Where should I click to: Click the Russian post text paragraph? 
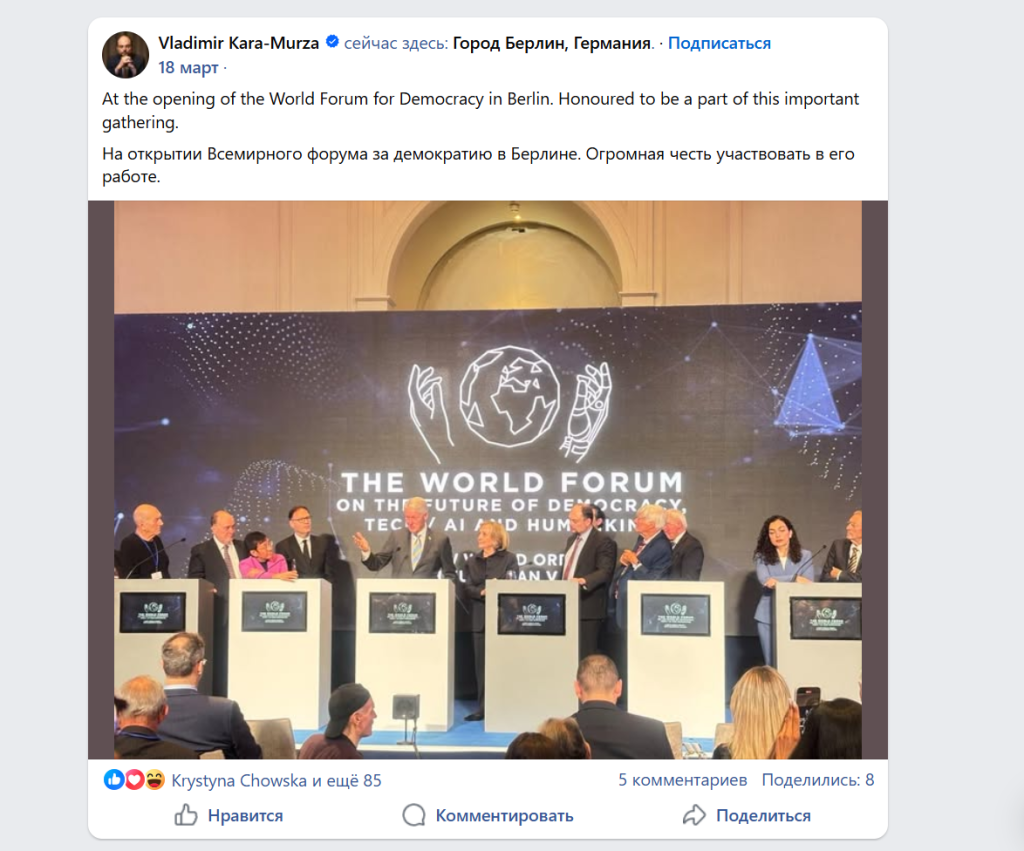[x=478, y=165]
